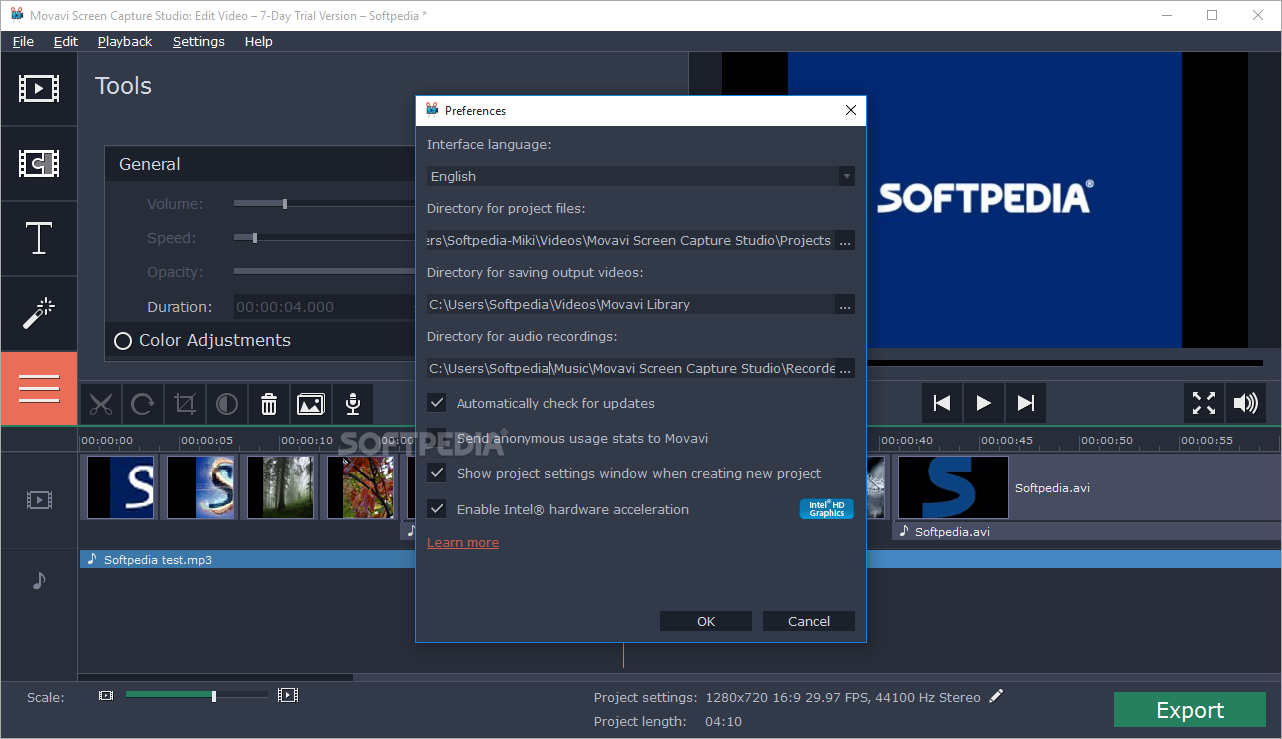Browse for output videos directory

pyautogui.click(x=845, y=305)
